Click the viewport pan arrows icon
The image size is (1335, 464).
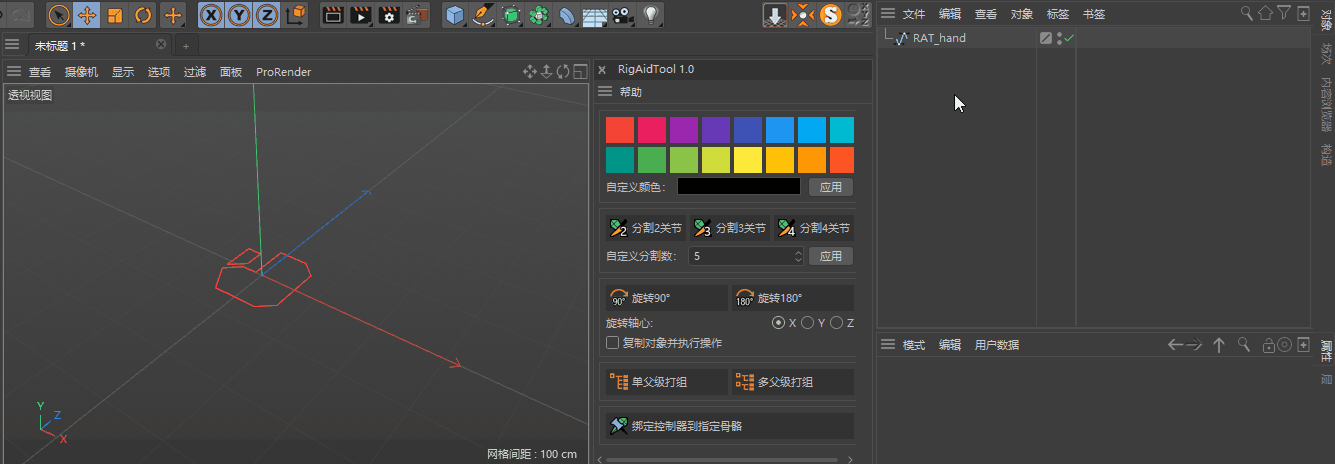[530, 71]
